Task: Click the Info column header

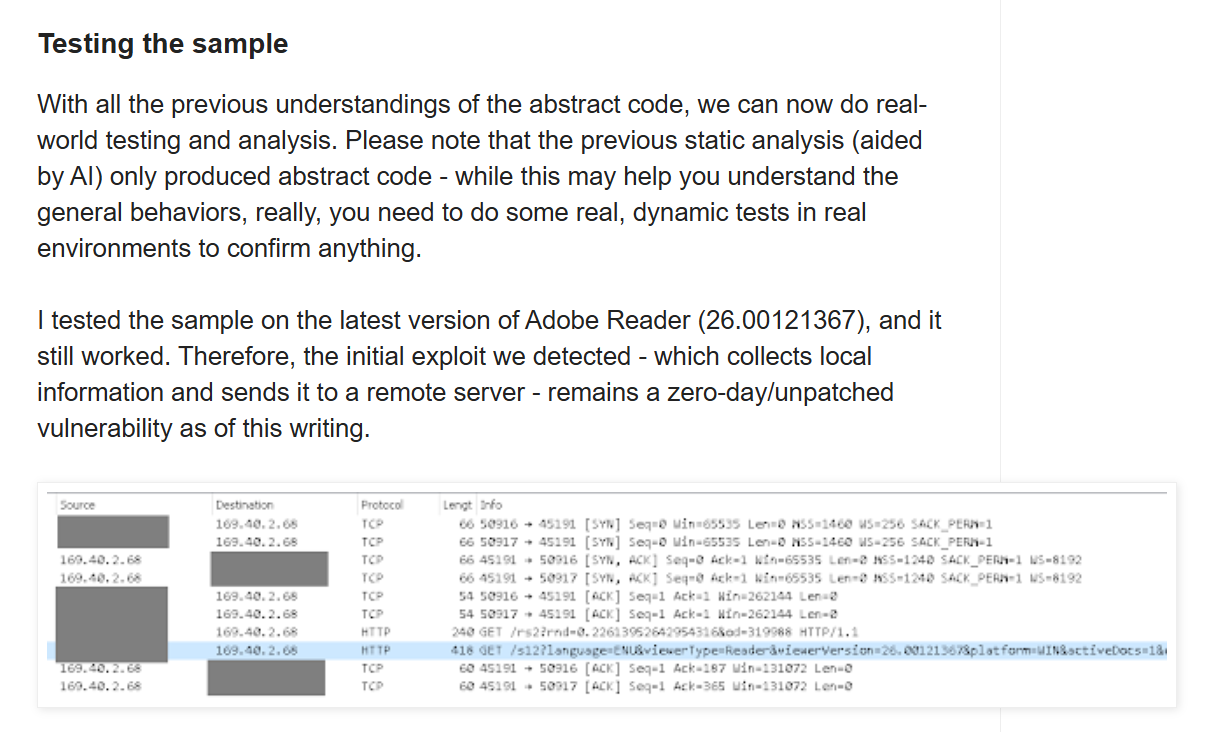Action: pos(491,505)
